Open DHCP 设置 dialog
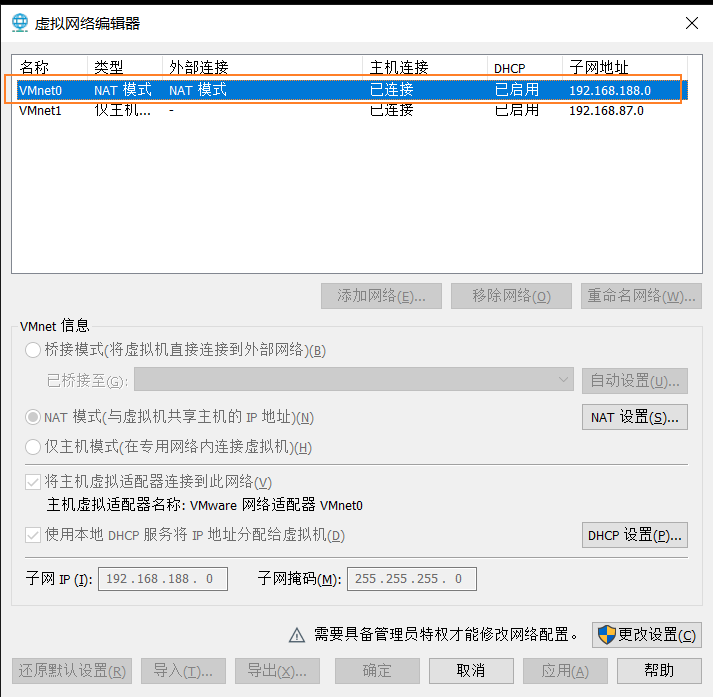713x697 pixels. [x=635, y=535]
